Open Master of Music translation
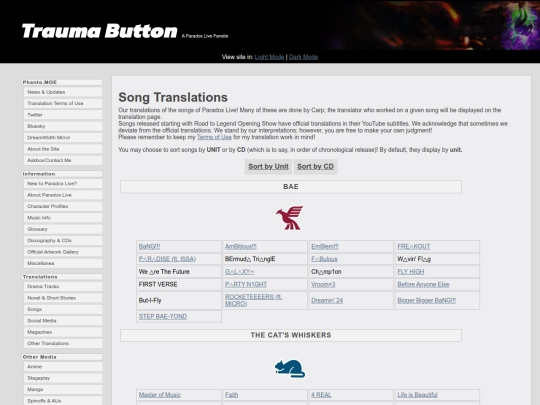The height and width of the screenshot is (405, 540). 159,395
